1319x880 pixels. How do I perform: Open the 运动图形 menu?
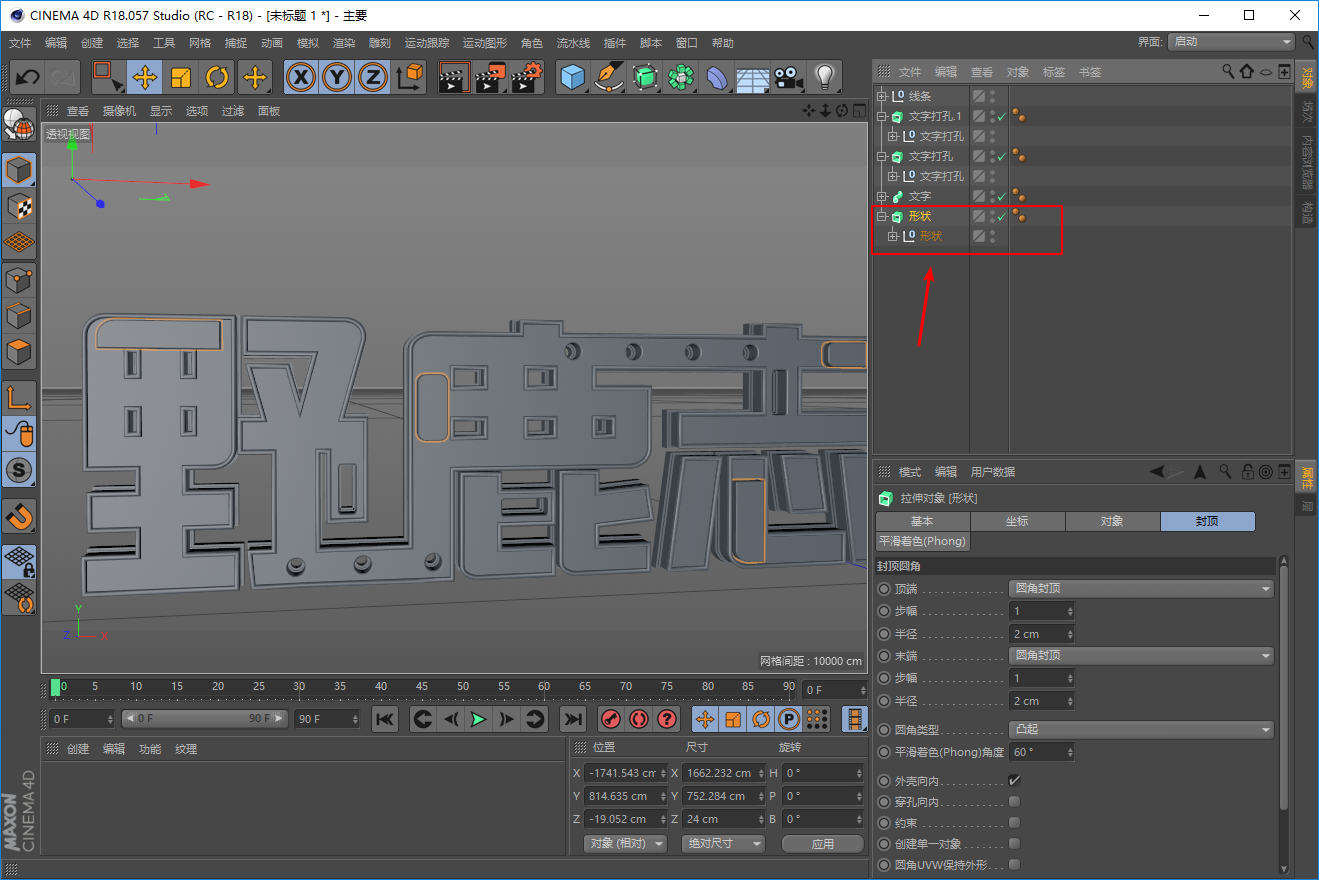click(x=485, y=43)
